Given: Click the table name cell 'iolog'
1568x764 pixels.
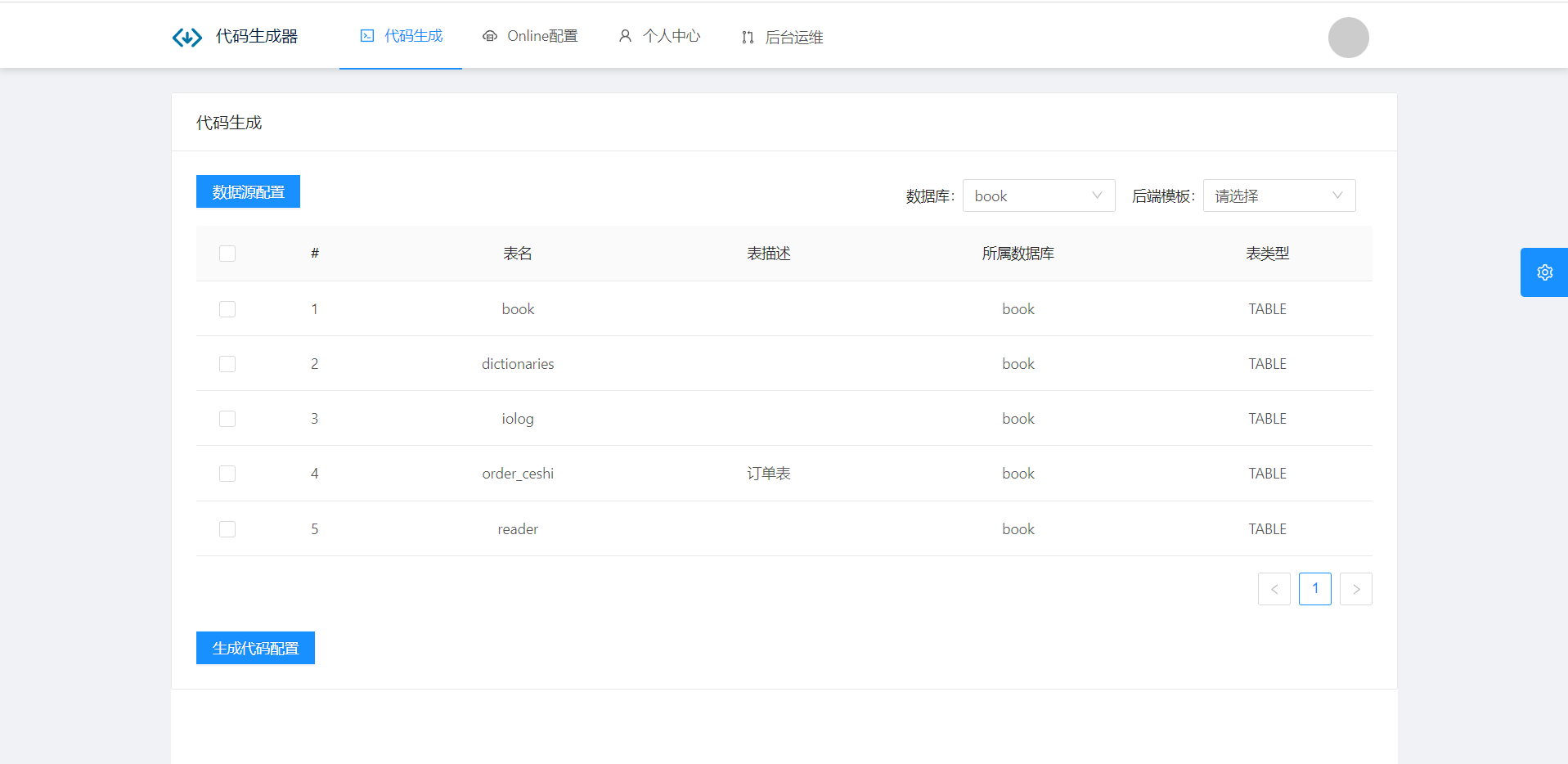Looking at the screenshot, I should (518, 419).
